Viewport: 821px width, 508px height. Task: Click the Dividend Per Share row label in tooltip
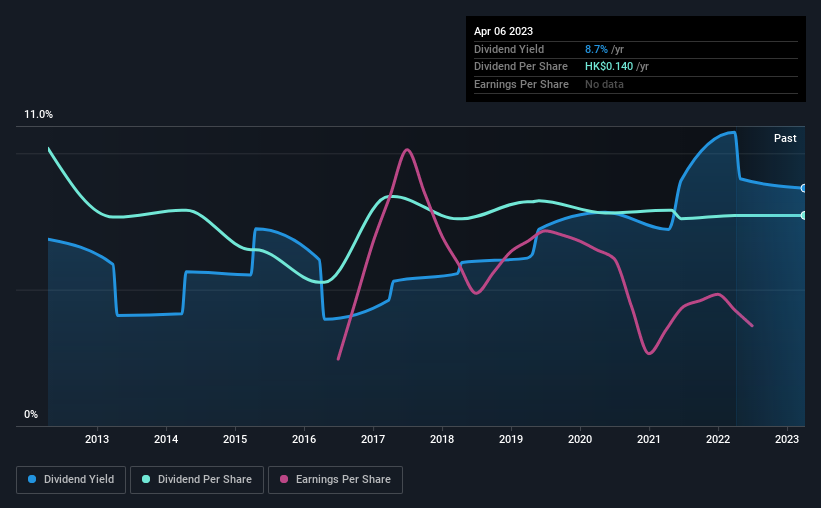tap(520, 67)
